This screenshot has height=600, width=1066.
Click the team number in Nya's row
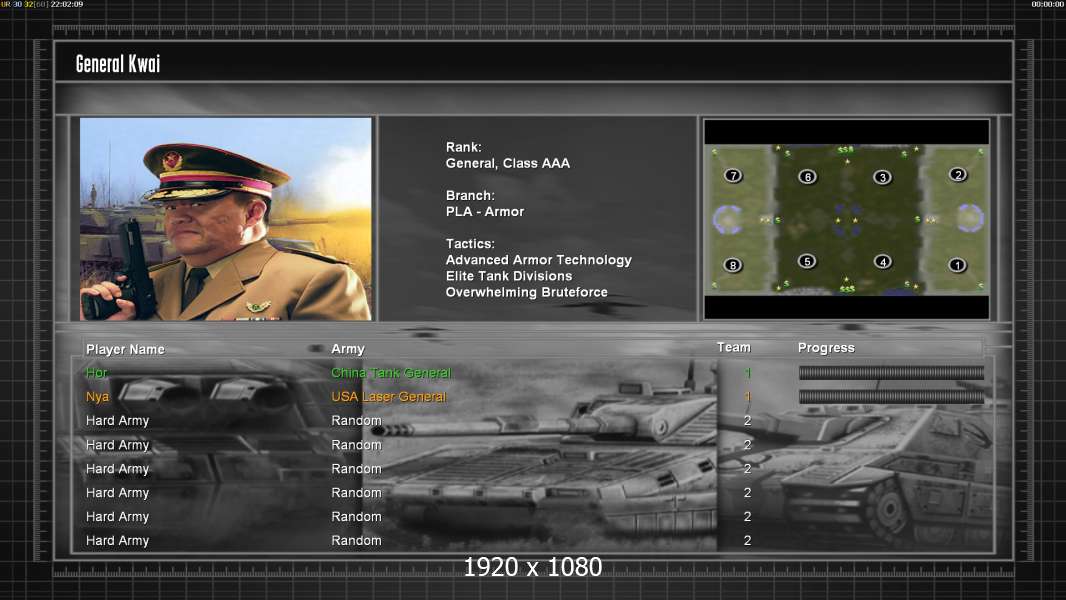[748, 396]
